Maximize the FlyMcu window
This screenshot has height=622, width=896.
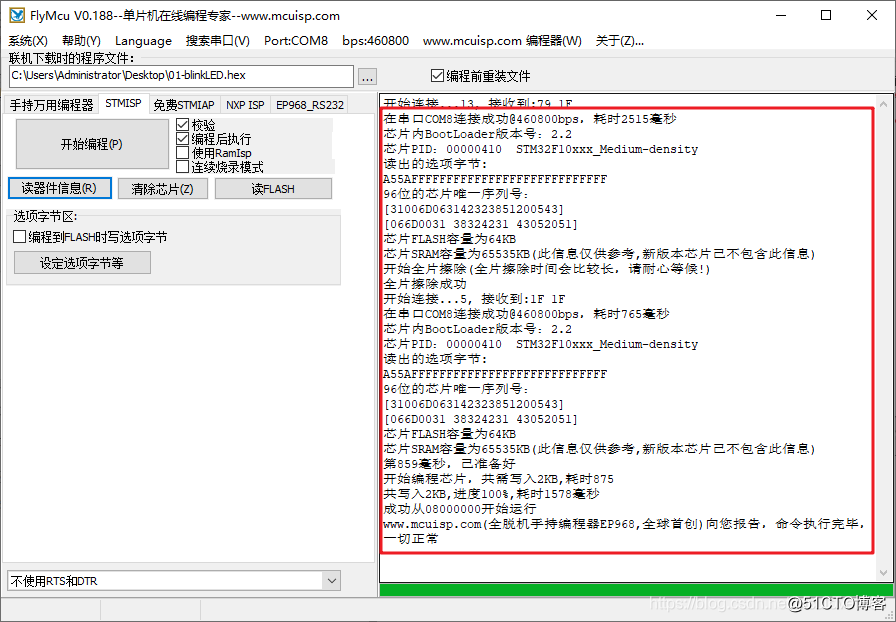click(826, 15)
